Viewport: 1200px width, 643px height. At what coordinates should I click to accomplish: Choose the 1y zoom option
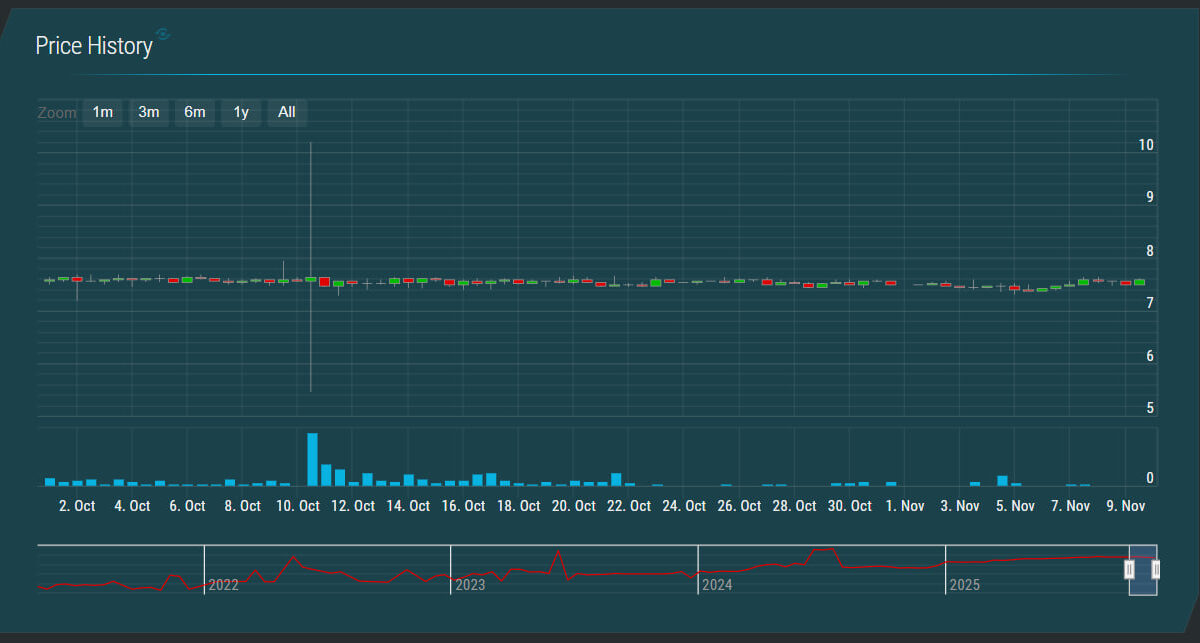click(241, 112)
